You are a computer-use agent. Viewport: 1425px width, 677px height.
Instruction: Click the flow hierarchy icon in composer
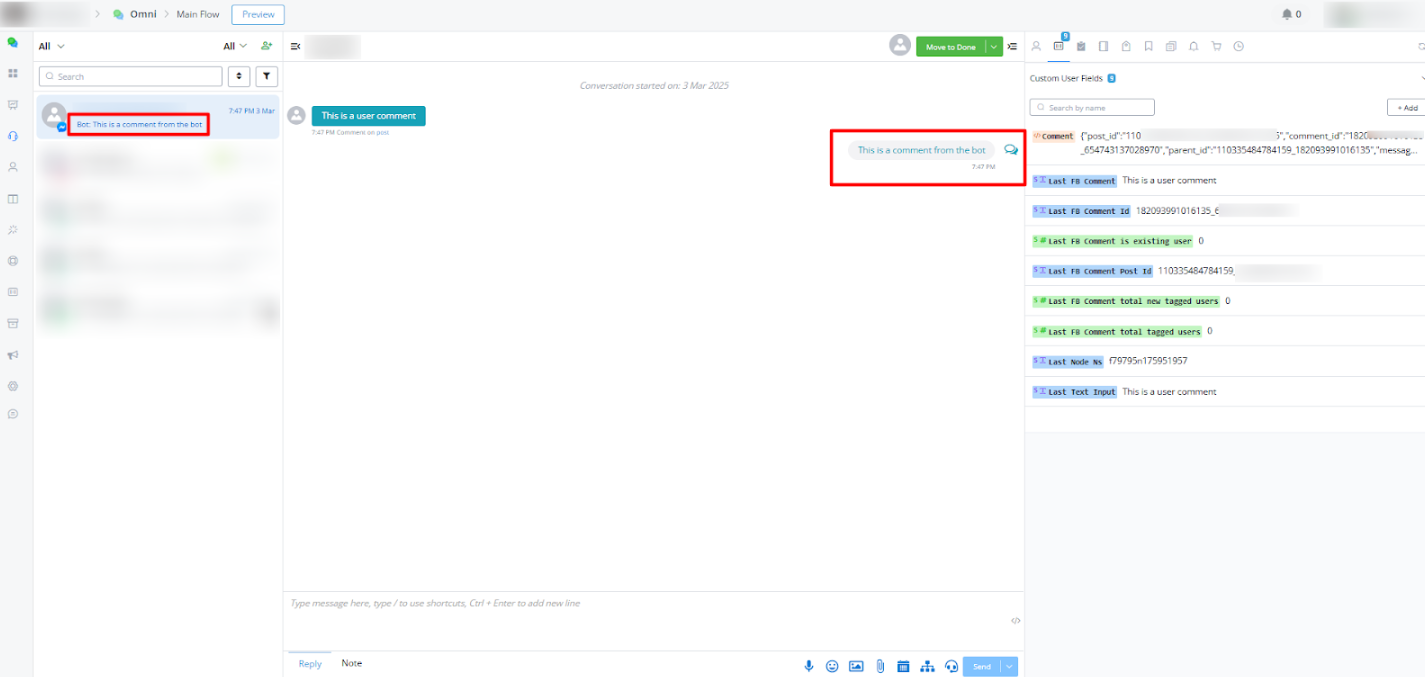coord(927,666)
